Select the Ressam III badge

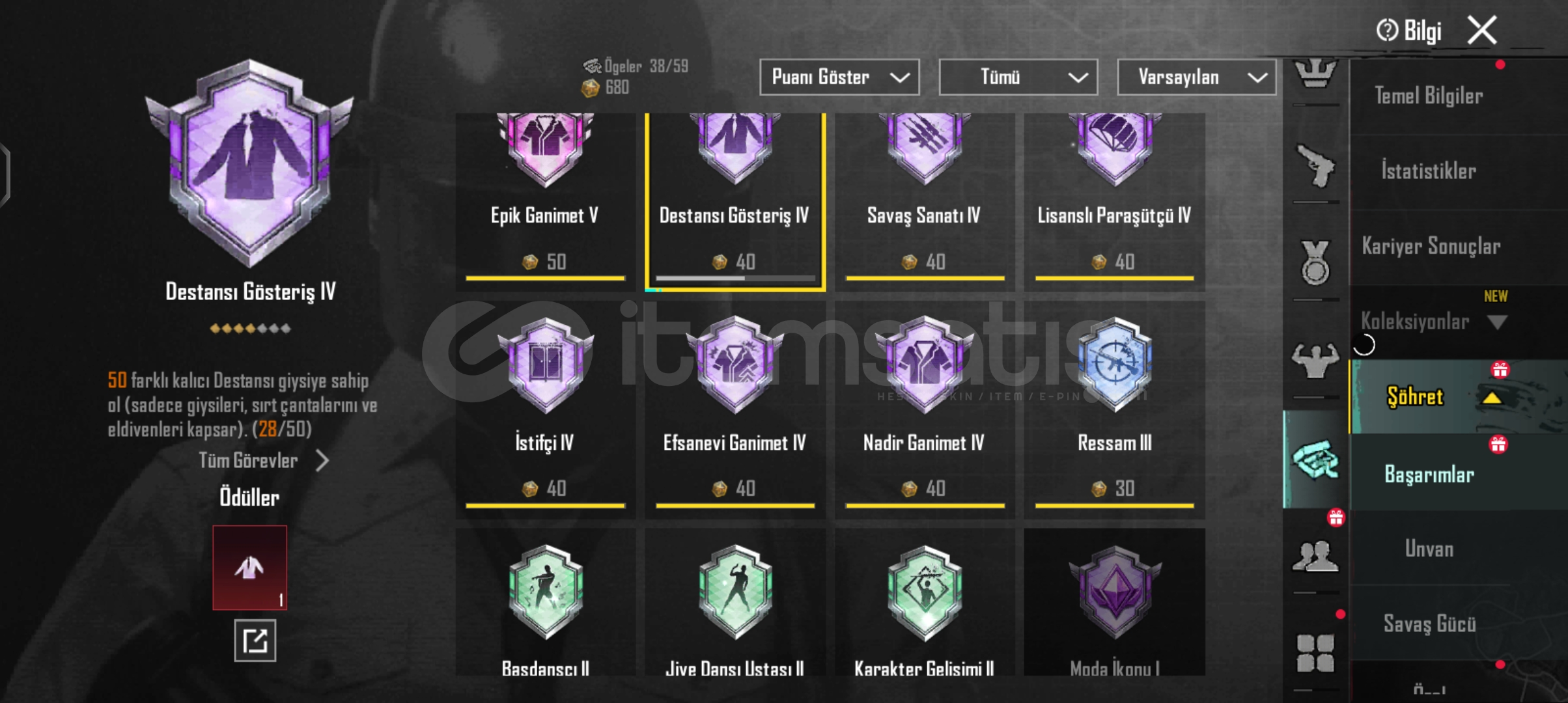(x=1114, y=409)
